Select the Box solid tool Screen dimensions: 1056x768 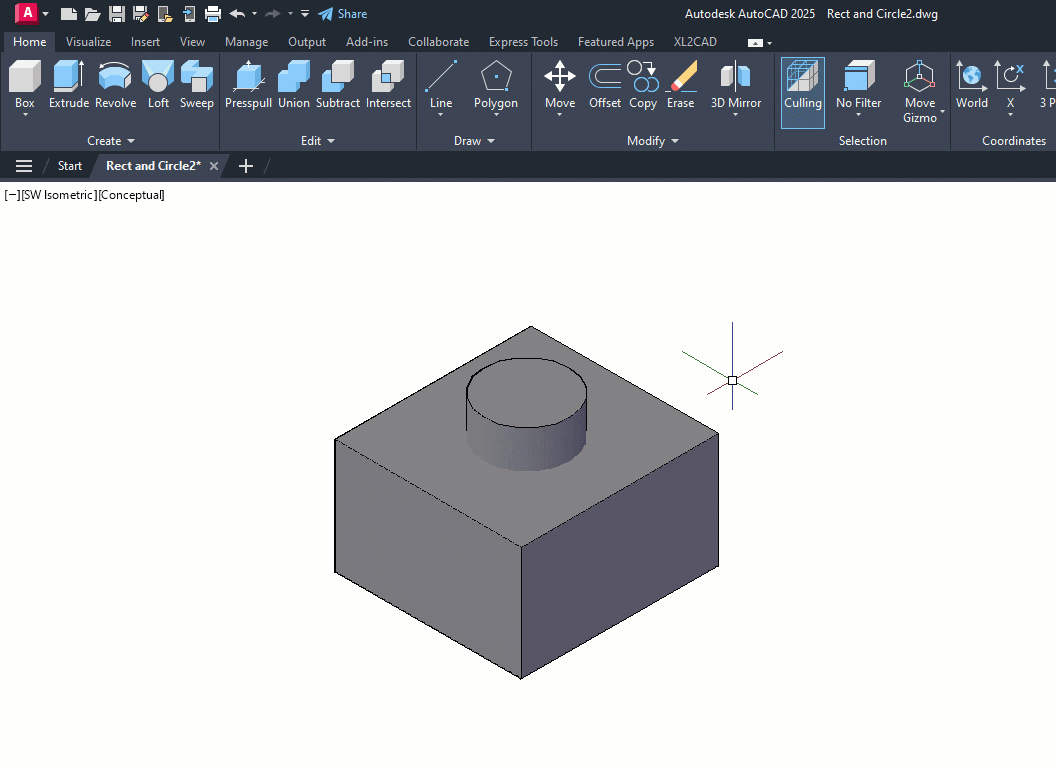pyautogui.click(x=25, y=84)
